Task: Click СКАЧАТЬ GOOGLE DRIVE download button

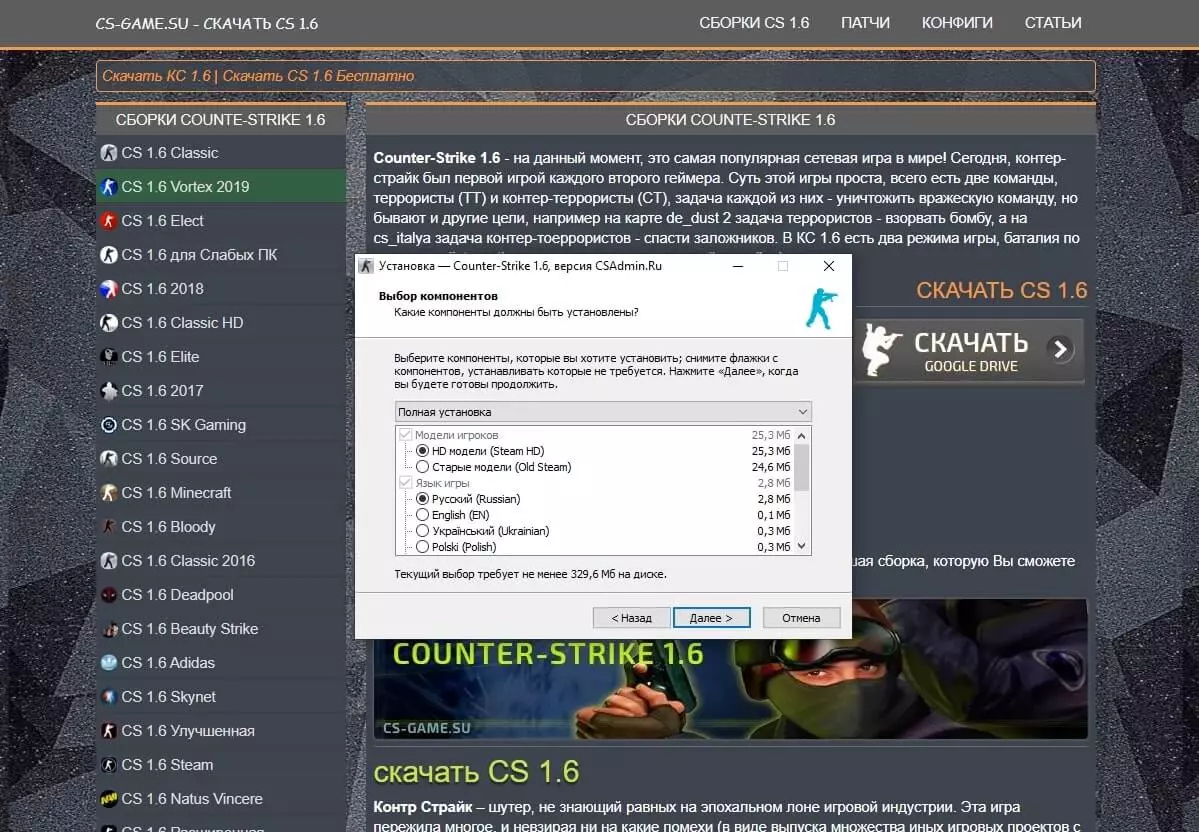Action: [x=969, y=350]
